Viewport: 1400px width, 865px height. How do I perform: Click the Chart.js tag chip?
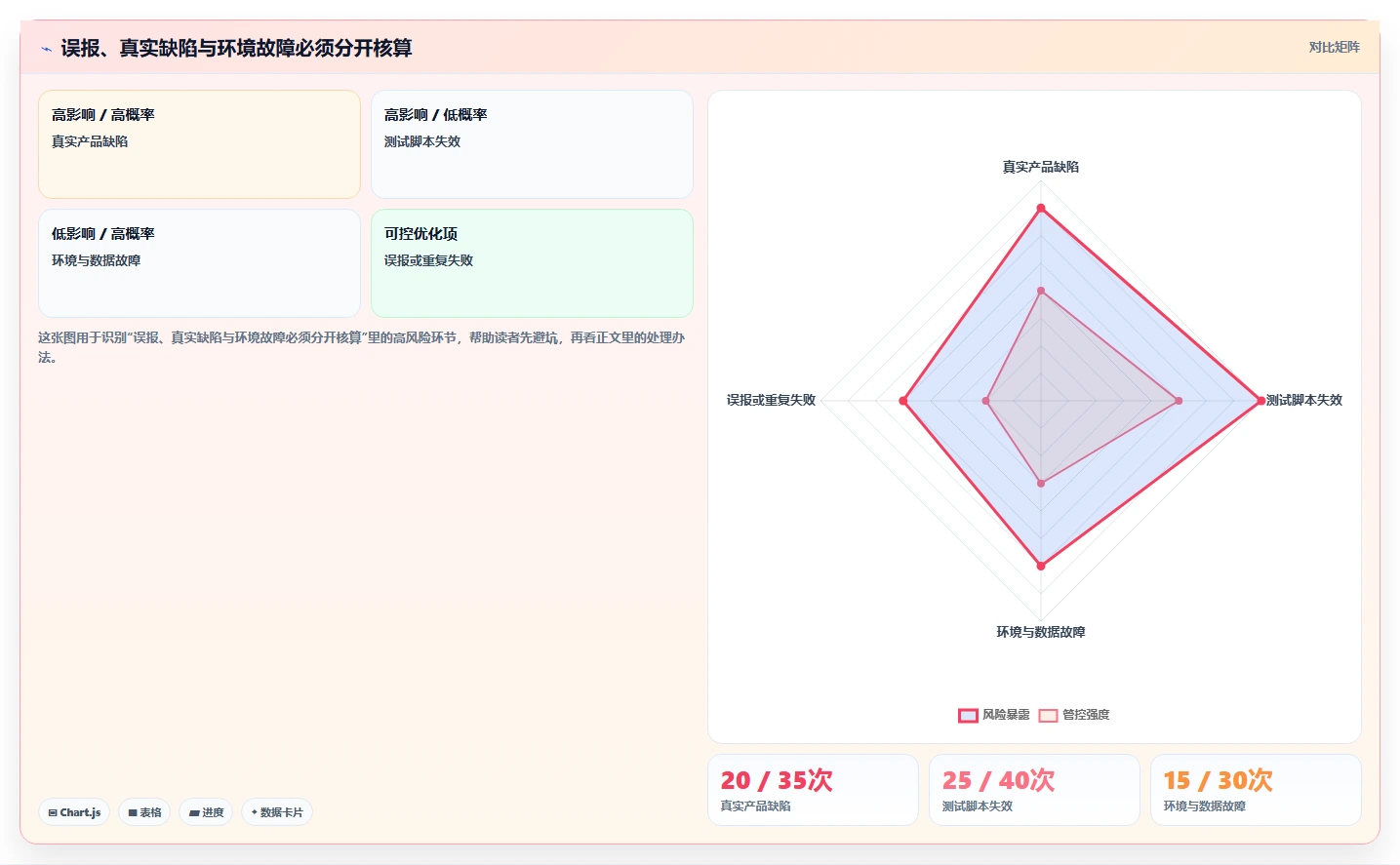click(x=74, y=812)
